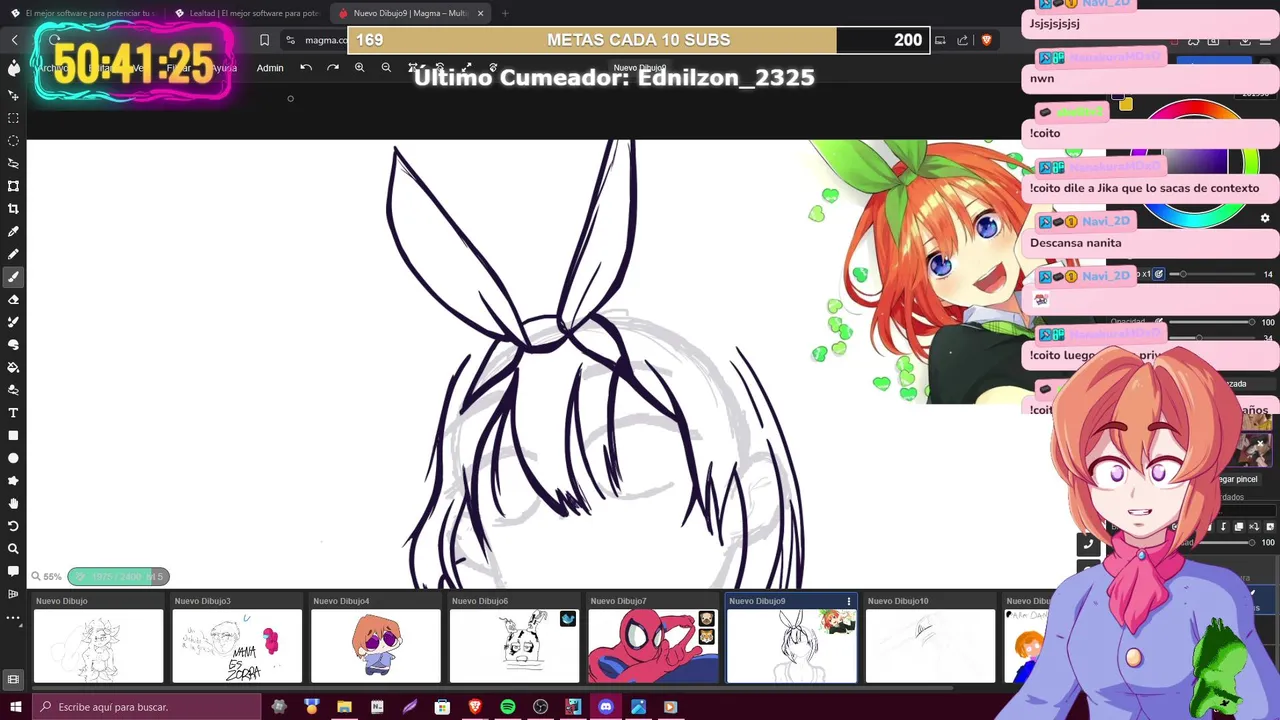Select the ellipse shape tool
This screenshot has width=1280, height=720.
tap(13, 458)
